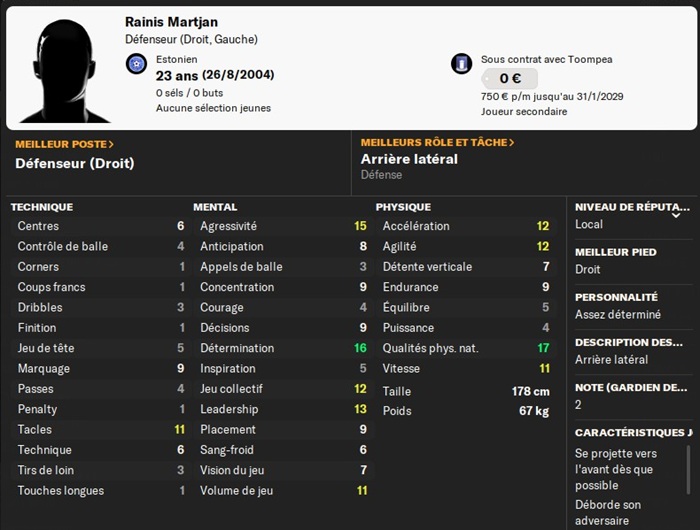Expand Meilleurs Rôle et Tâche
Screen dimensions: 700x530
point(437,143)
